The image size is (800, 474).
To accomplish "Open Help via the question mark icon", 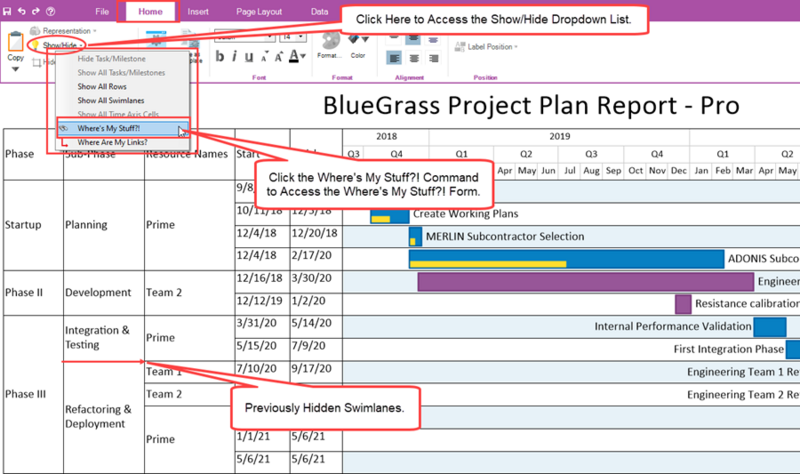I will pyautogui.click(x=51, y=11).
